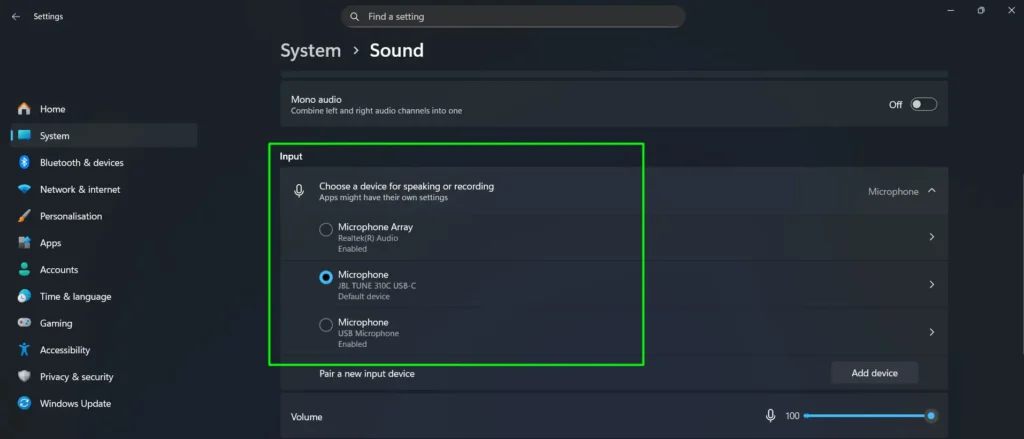Click the Realtek(R) Audio subtitle
1024x439 pixels.
[x=368, y=238]
